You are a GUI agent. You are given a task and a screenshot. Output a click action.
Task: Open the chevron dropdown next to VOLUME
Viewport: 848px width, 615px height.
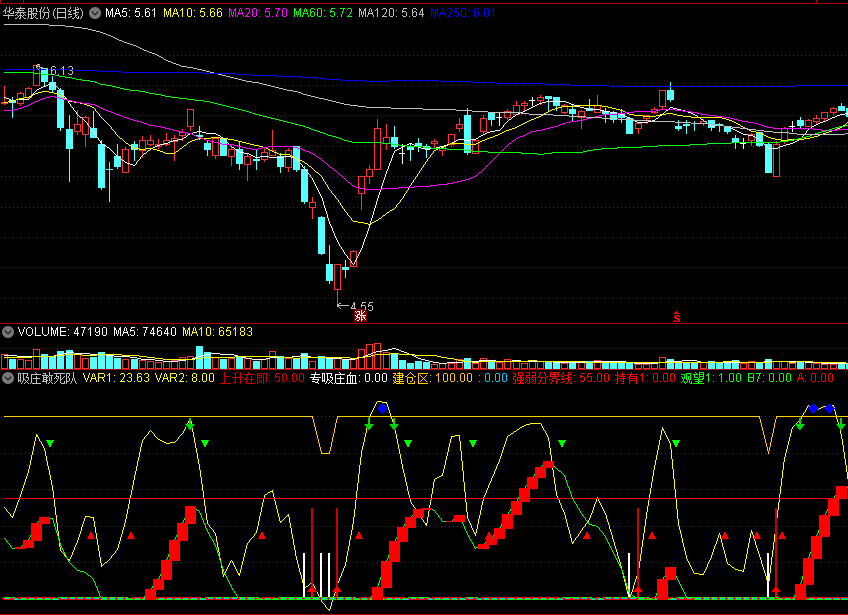tap(8, 332)
